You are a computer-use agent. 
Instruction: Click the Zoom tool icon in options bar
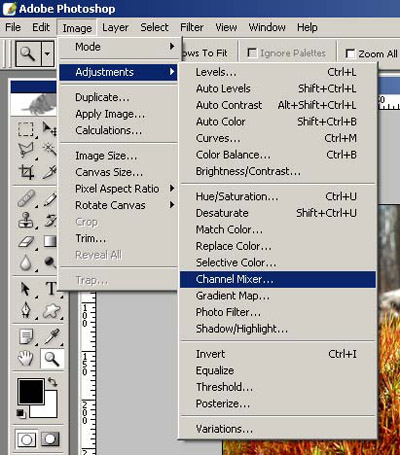28,53
